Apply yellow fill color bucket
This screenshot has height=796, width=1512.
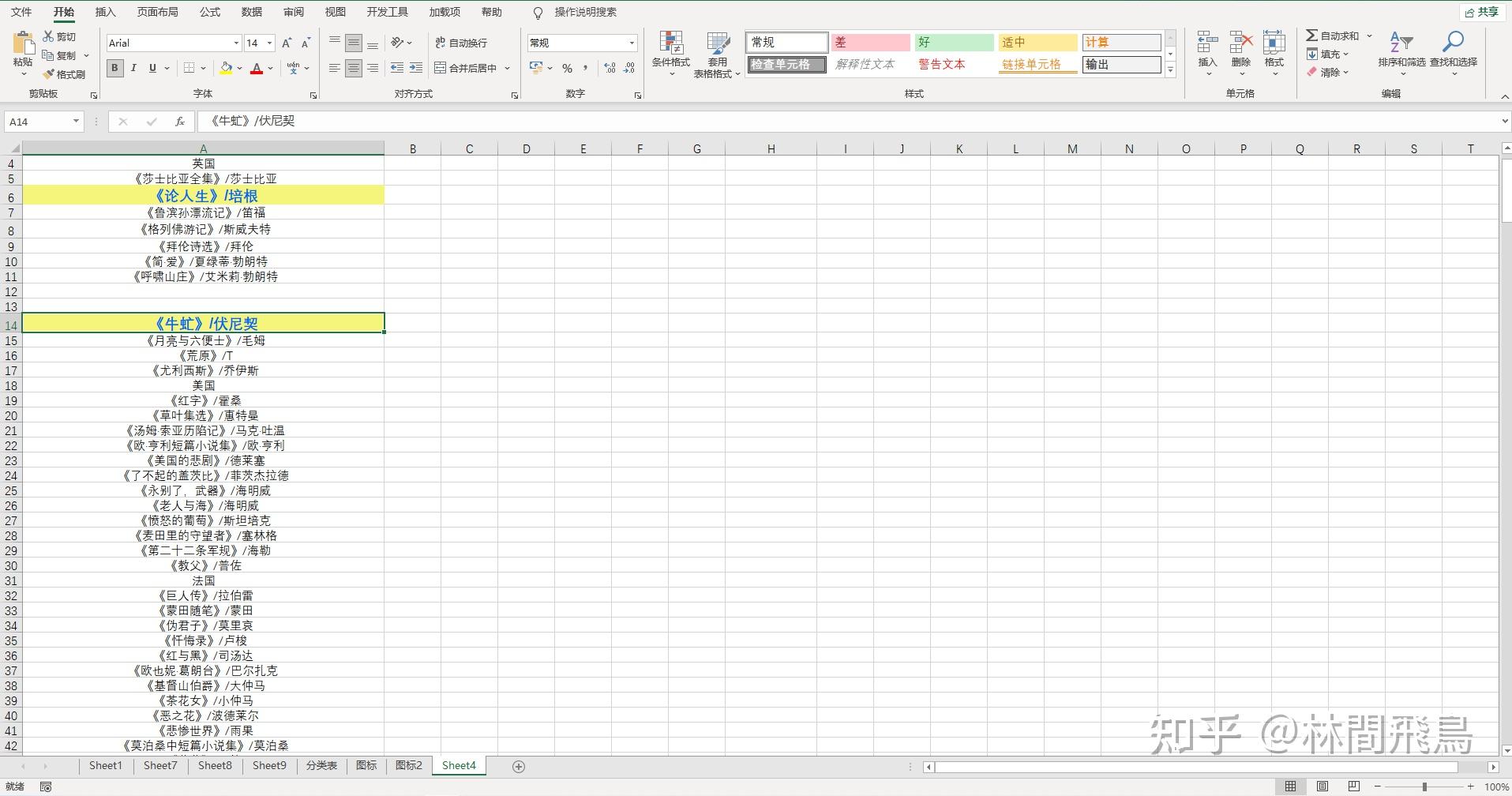tap(227, 68)
